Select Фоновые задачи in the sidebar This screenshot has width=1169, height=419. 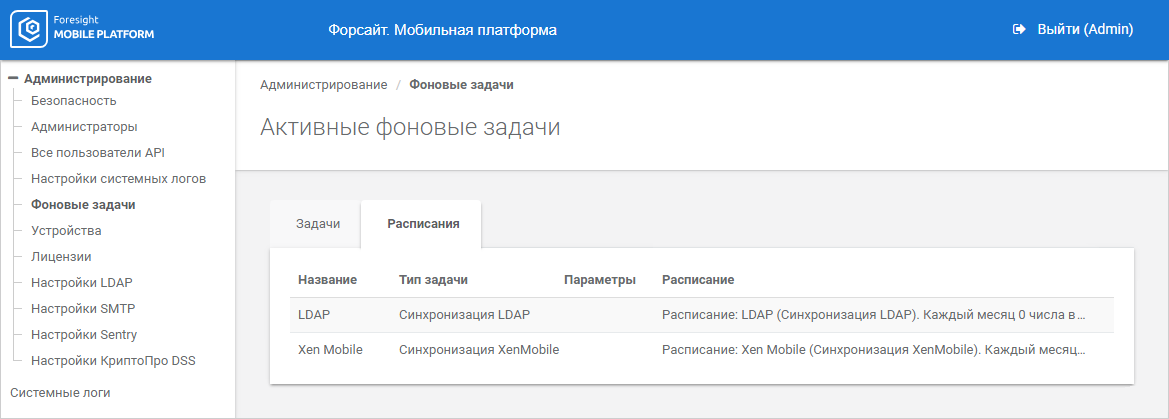point(83,205)
